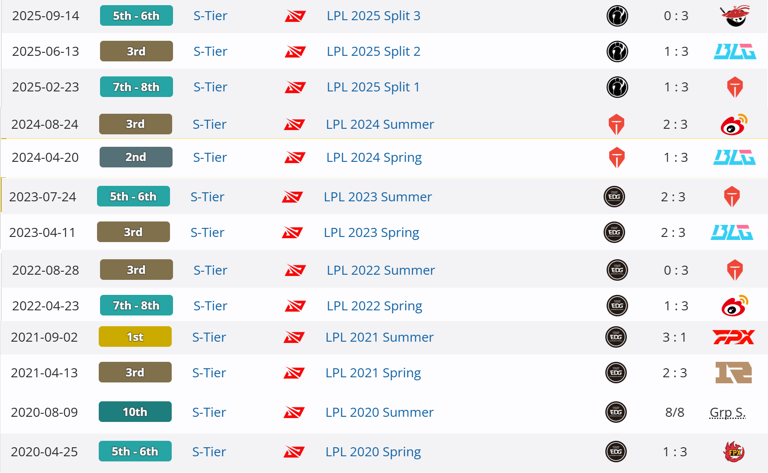
Task: Click the FPX logo in LPL 2021 Summer row
Action: (x=733, y=337)
